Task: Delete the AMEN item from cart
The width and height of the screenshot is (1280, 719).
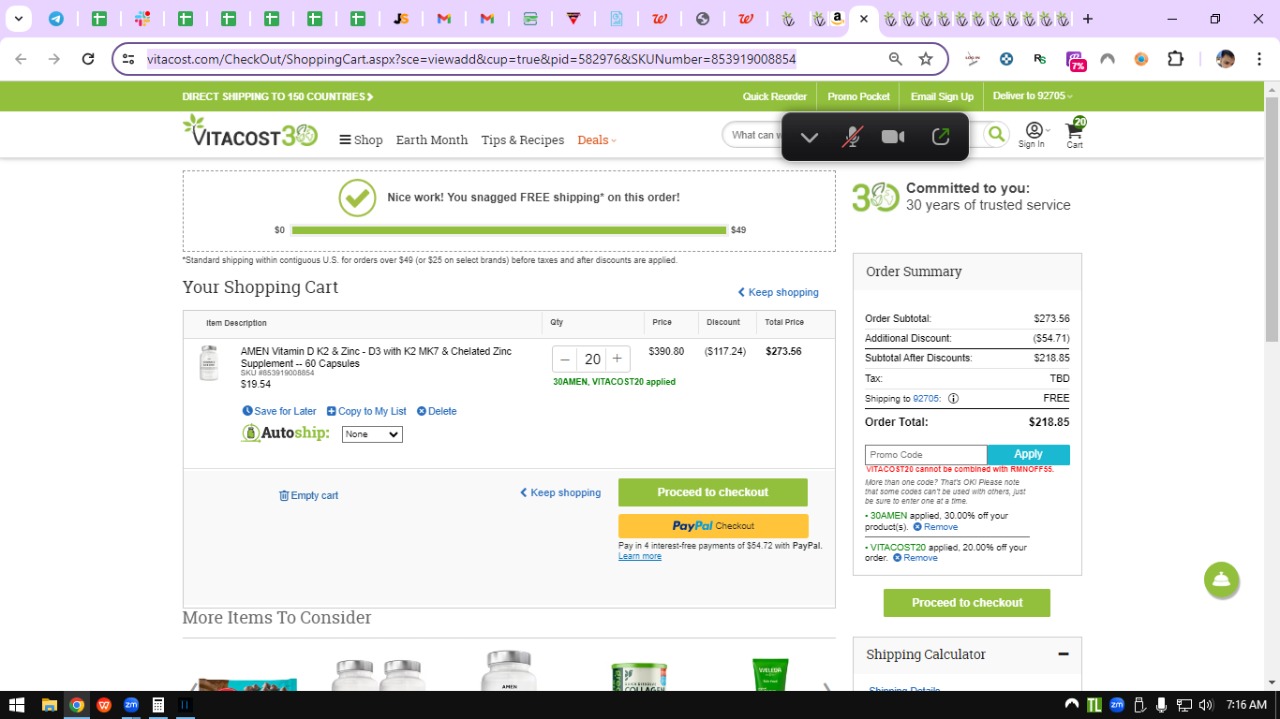Action: coord(436,411)
